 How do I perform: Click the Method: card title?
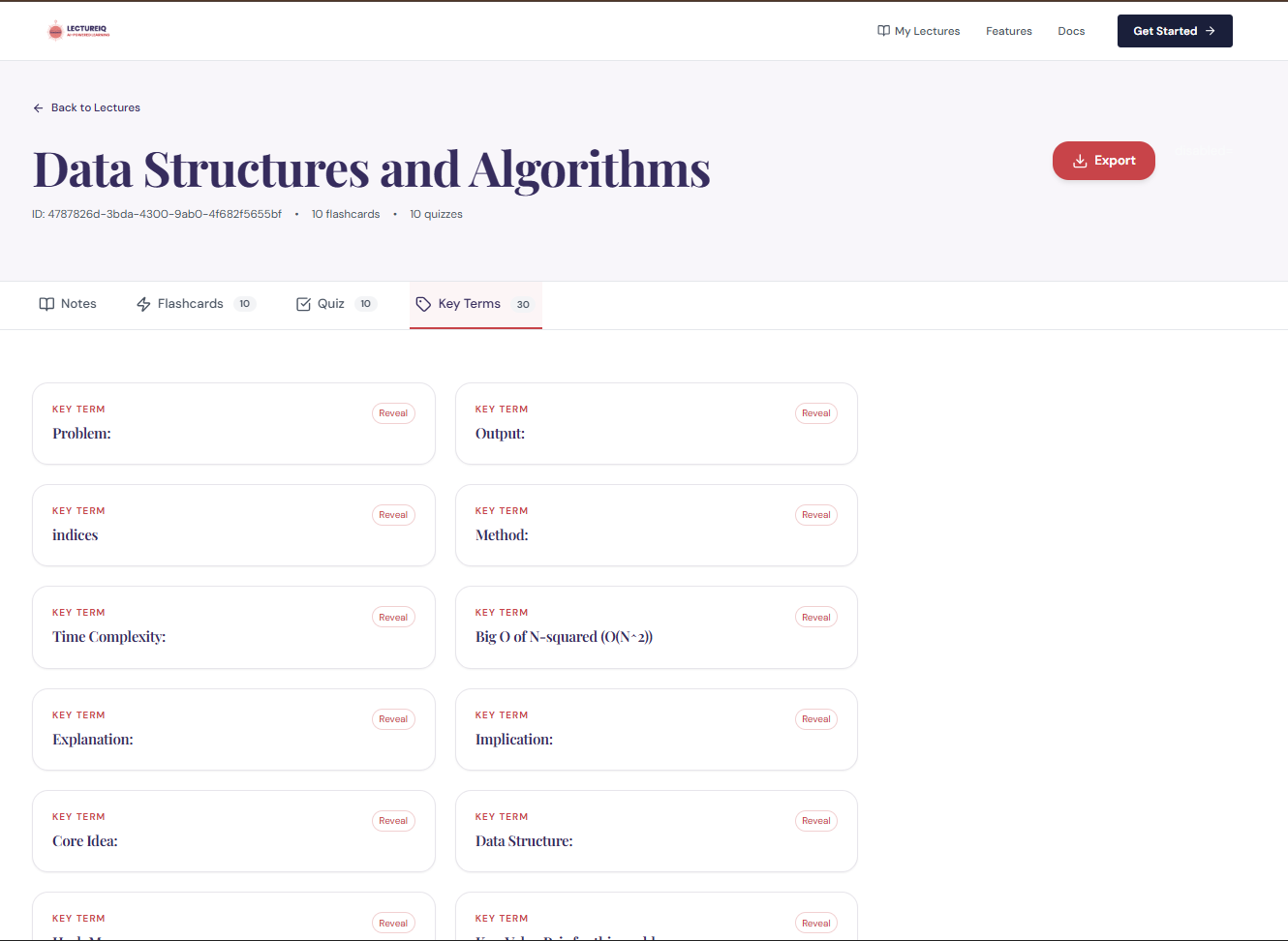coord(502,535)
